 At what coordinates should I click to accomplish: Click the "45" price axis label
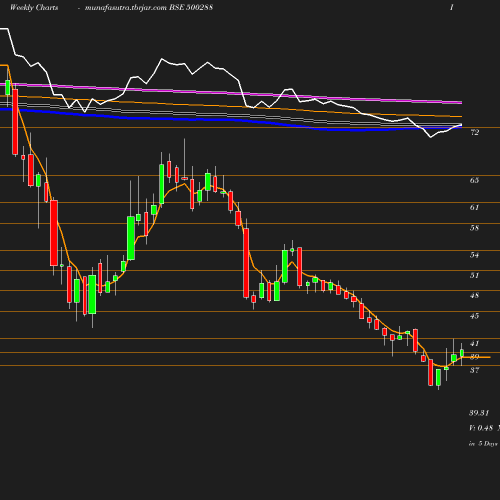pyautogui.click(x=475, y=316)
